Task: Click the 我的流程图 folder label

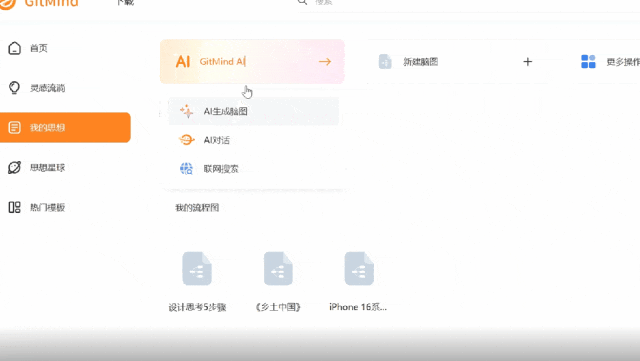Action: click(197, 208)
